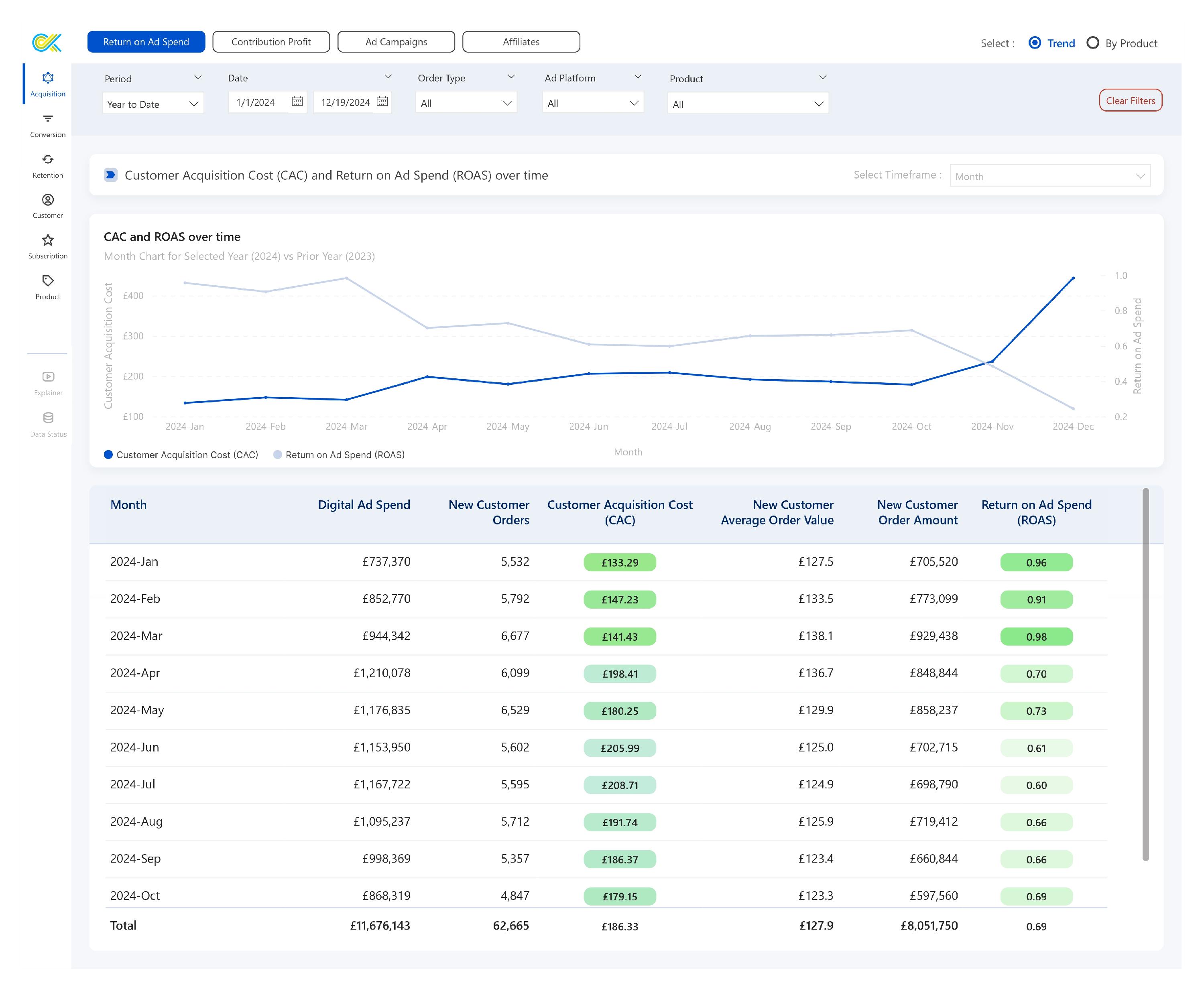
Task: Switch to the Contribution Profit tab
Action: (271, 42)
